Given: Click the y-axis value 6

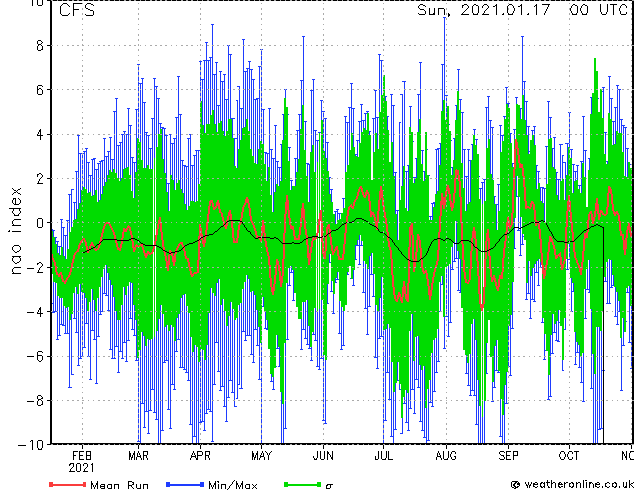Looking at the screenshot, I should [40, 90].
